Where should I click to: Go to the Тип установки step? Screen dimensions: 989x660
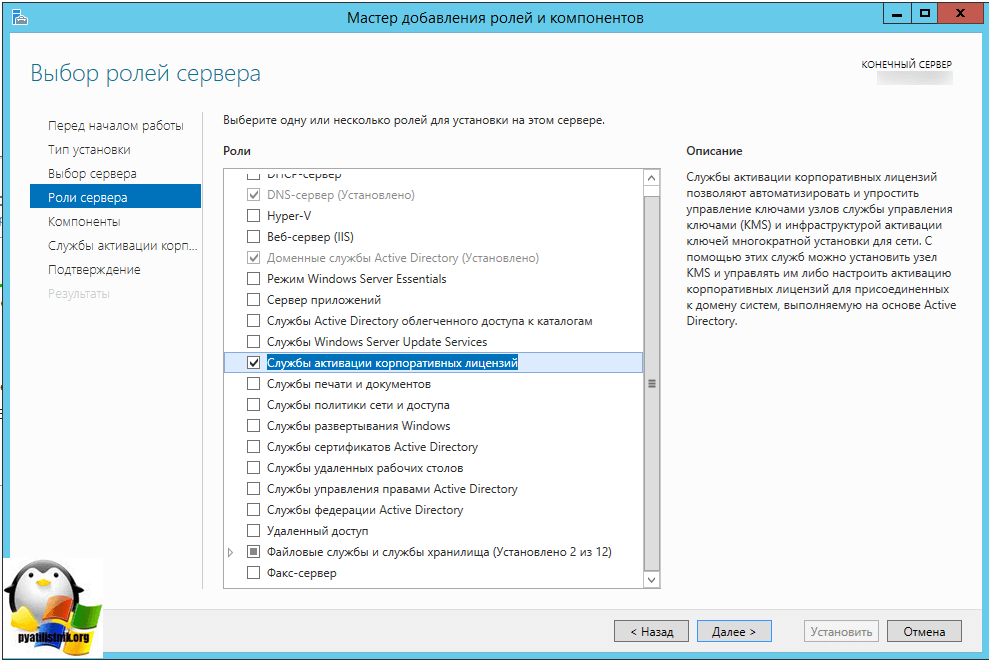click(89, 150)
